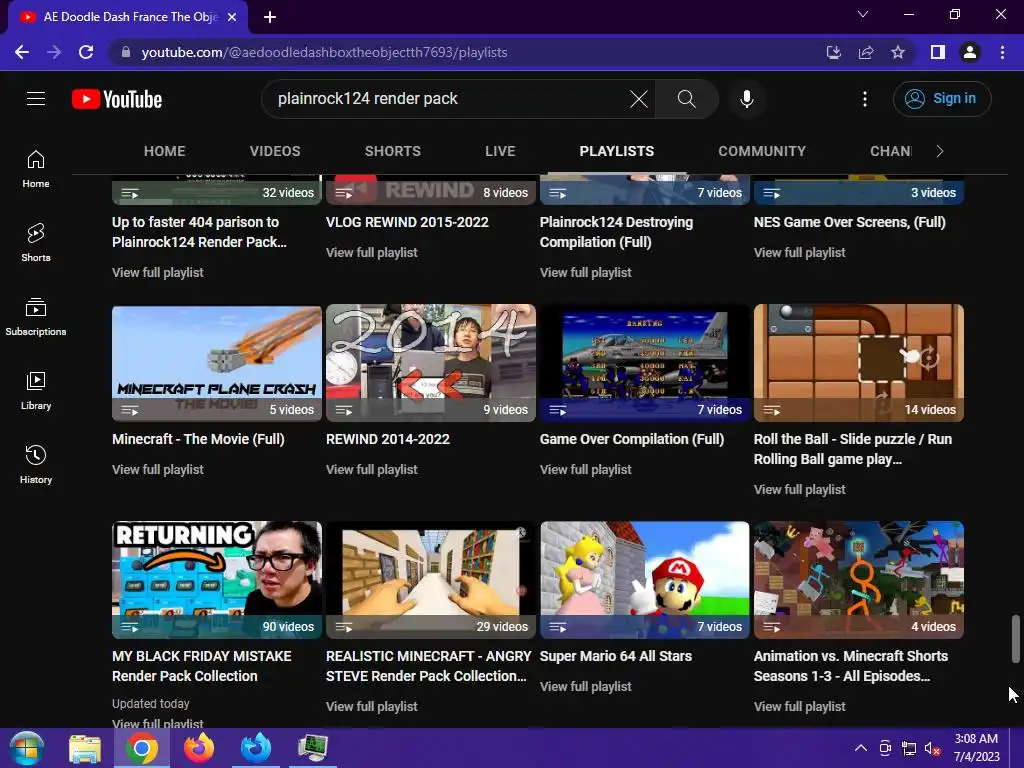Viewport: 1024px width, 768px height.
Task: View full playlist for Super Mario 64 All Stars
Action: pos(585,686)
